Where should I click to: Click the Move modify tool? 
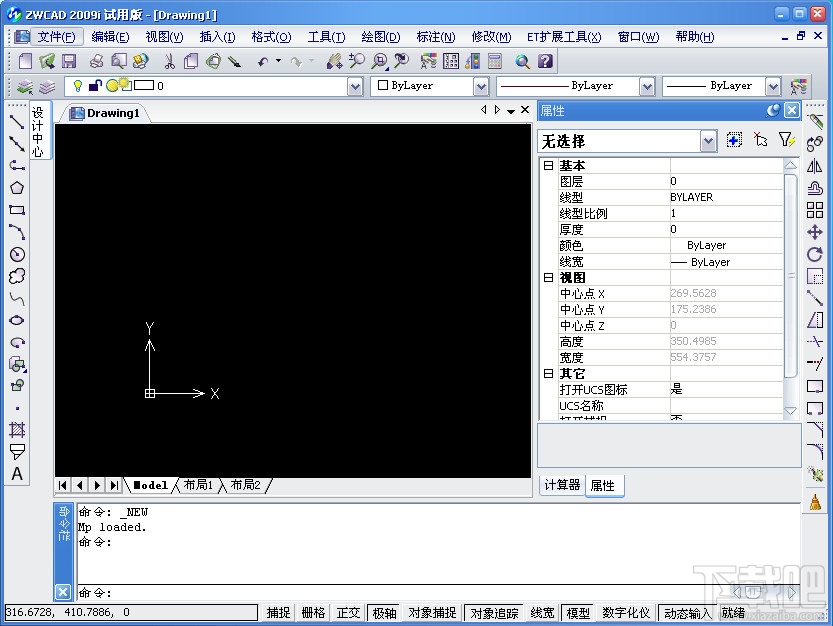pos(814,232)
